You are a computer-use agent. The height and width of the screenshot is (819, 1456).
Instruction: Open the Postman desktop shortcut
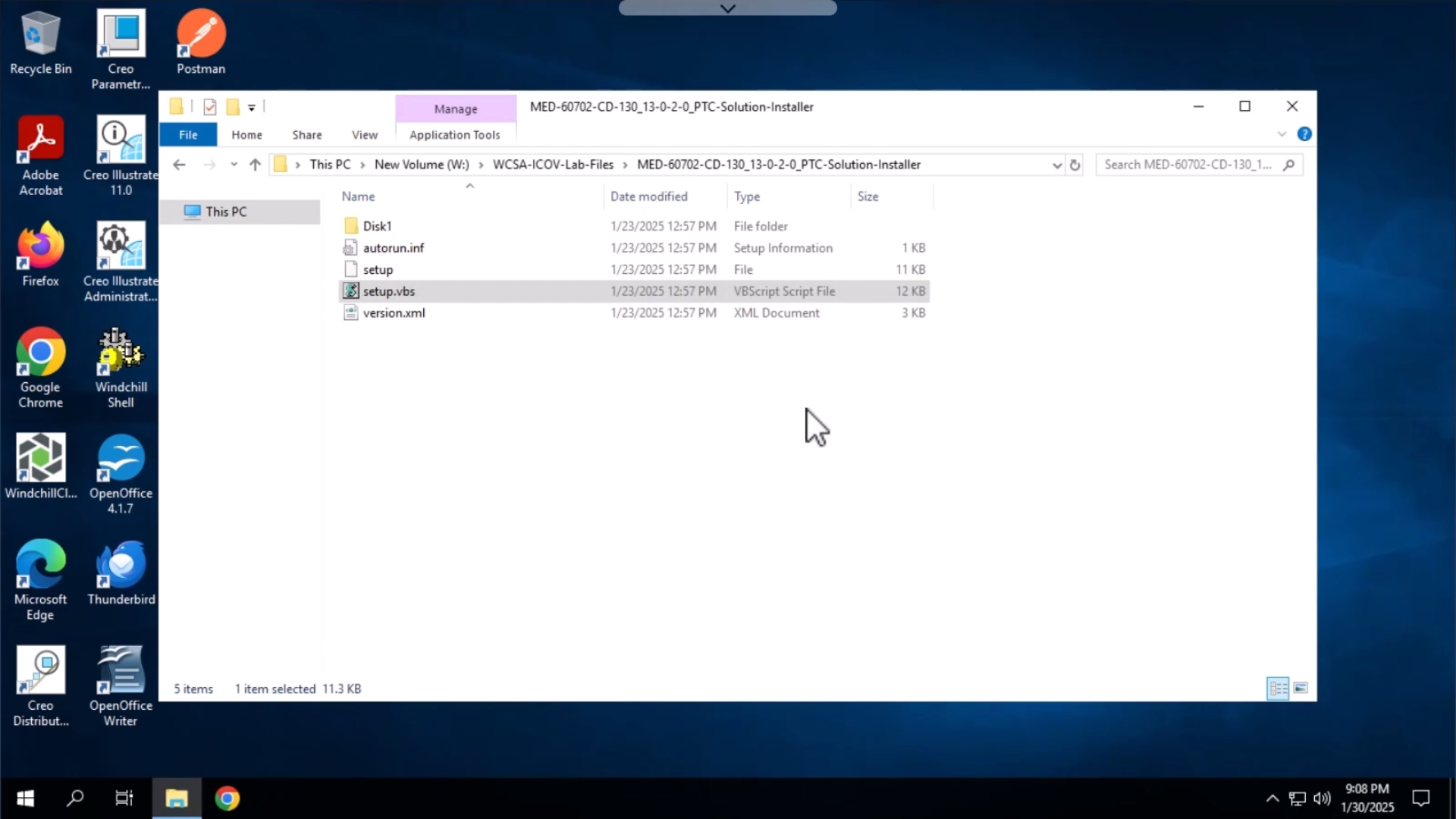click(201, 43)
